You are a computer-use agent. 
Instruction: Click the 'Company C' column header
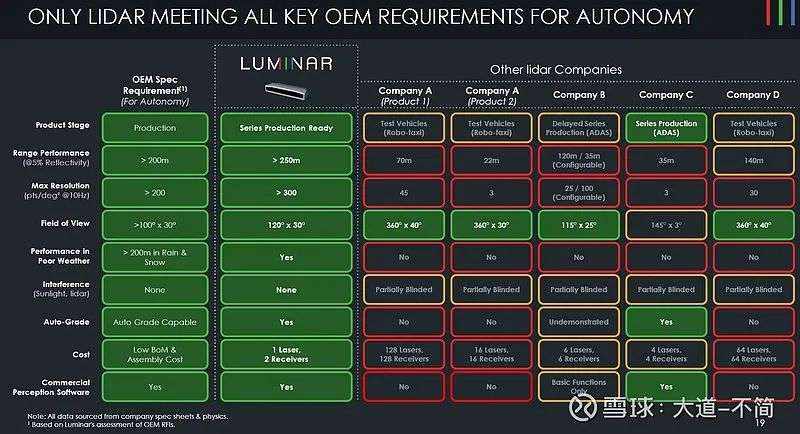click(666, 95)
